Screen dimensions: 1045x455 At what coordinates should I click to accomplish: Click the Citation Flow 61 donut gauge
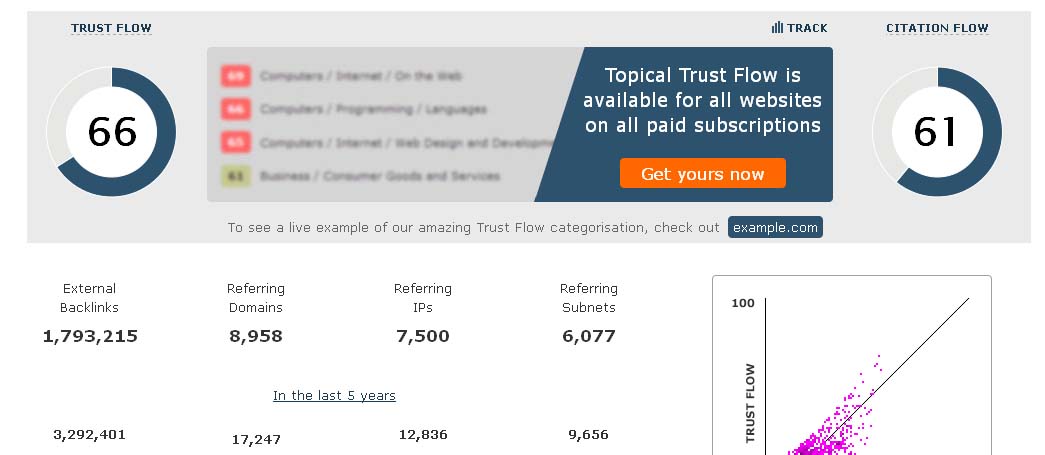click(x=937, y=132)
